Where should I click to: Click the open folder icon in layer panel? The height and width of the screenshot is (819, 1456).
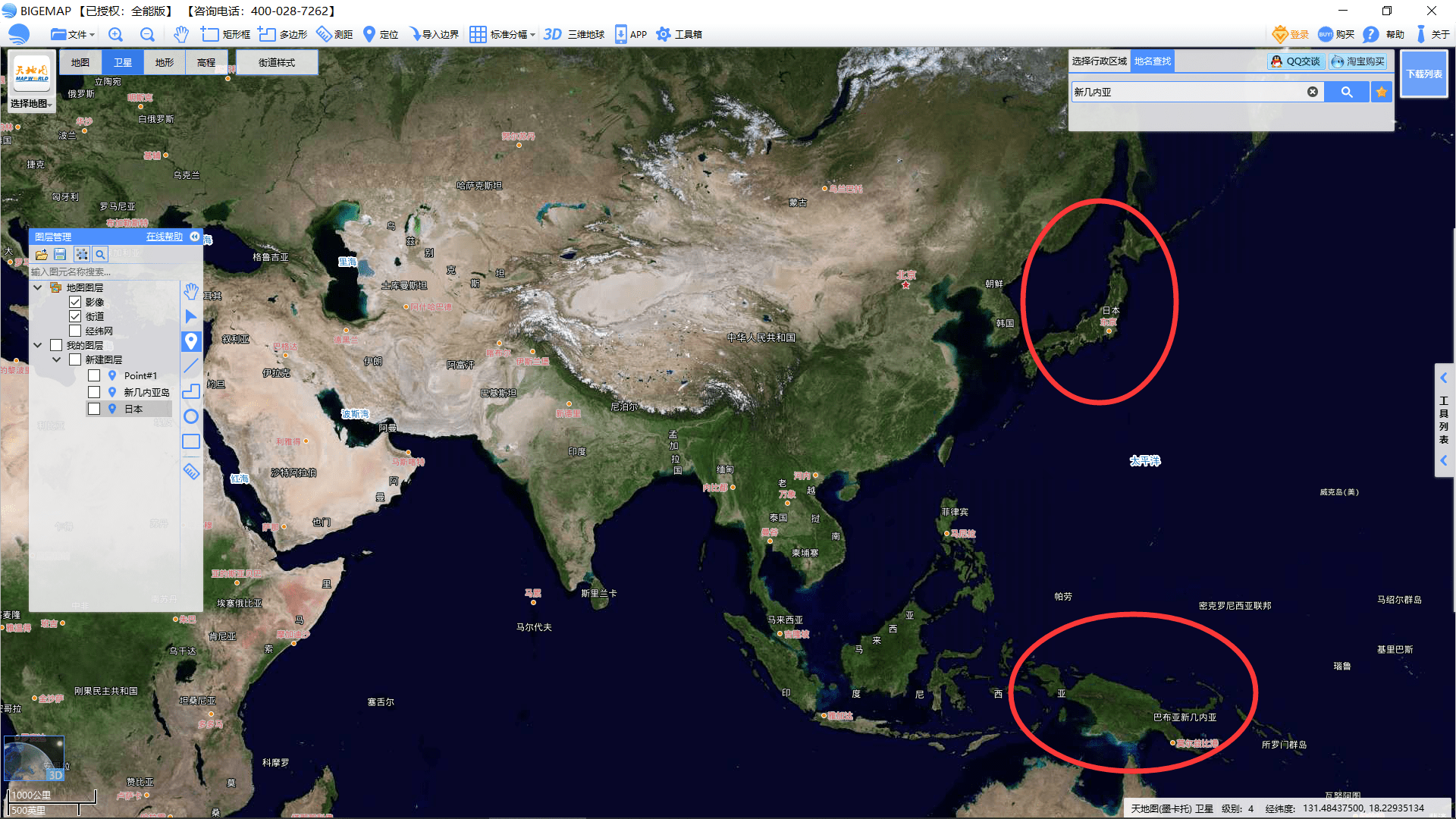pyautogui.click(x=41, y=254)
